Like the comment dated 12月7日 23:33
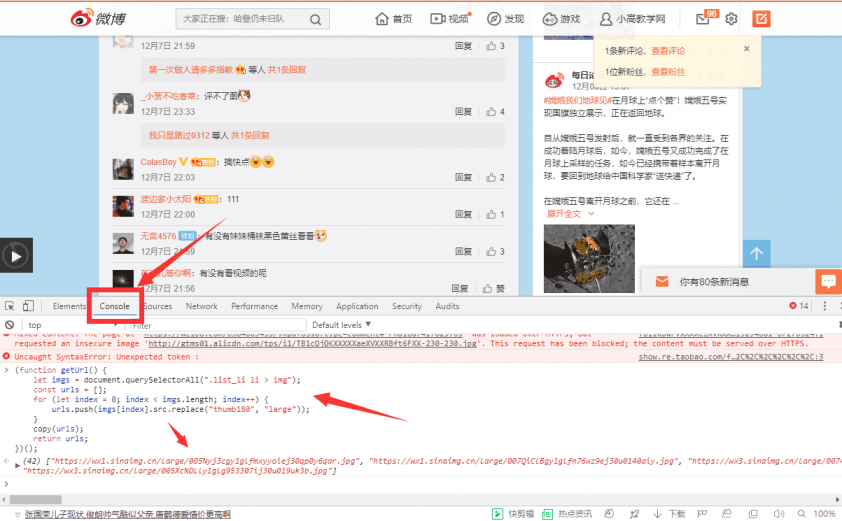This screenshot has height=521, width=842. (495, 112)
